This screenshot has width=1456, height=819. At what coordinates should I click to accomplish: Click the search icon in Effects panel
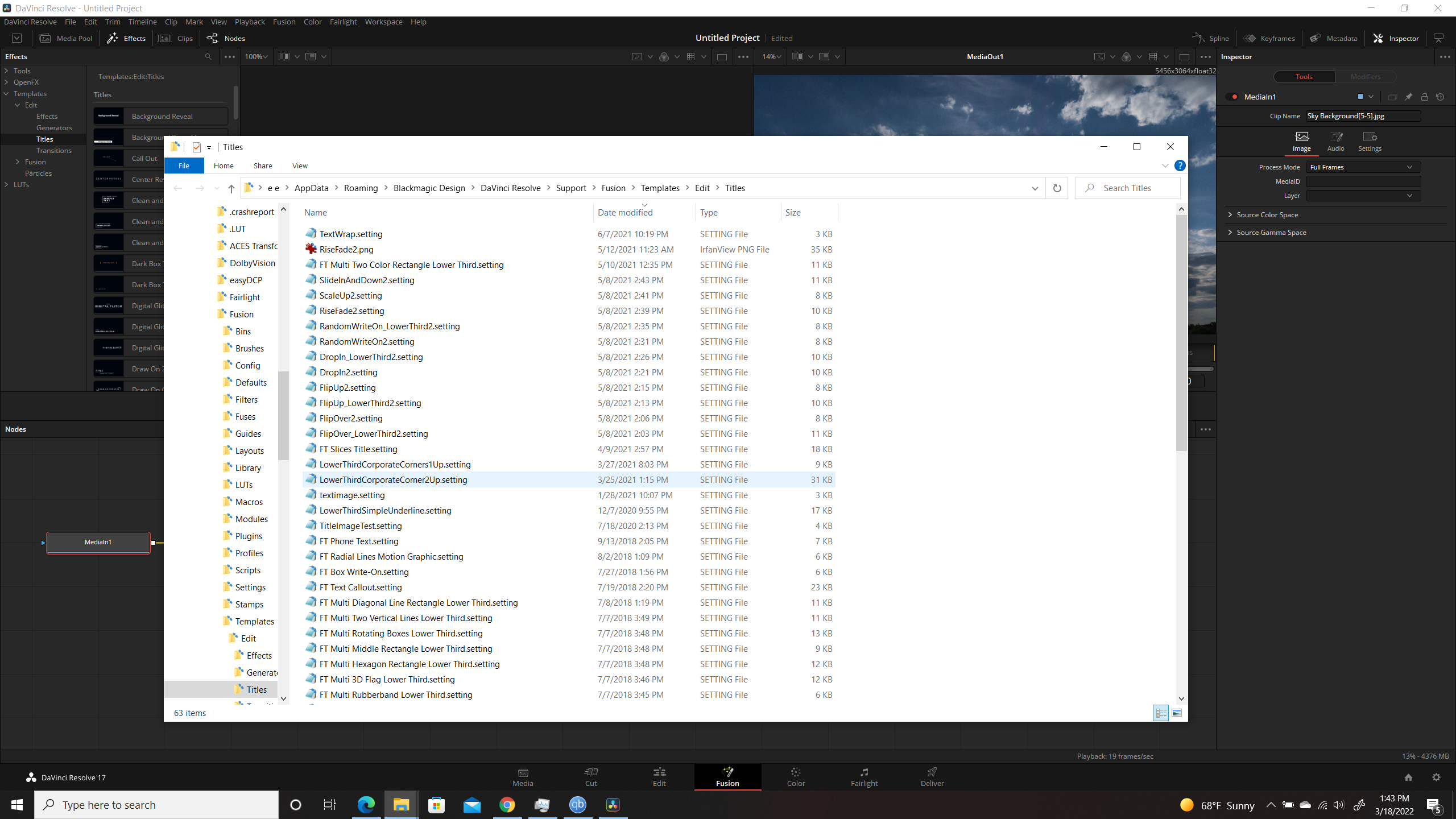point(208,57)
